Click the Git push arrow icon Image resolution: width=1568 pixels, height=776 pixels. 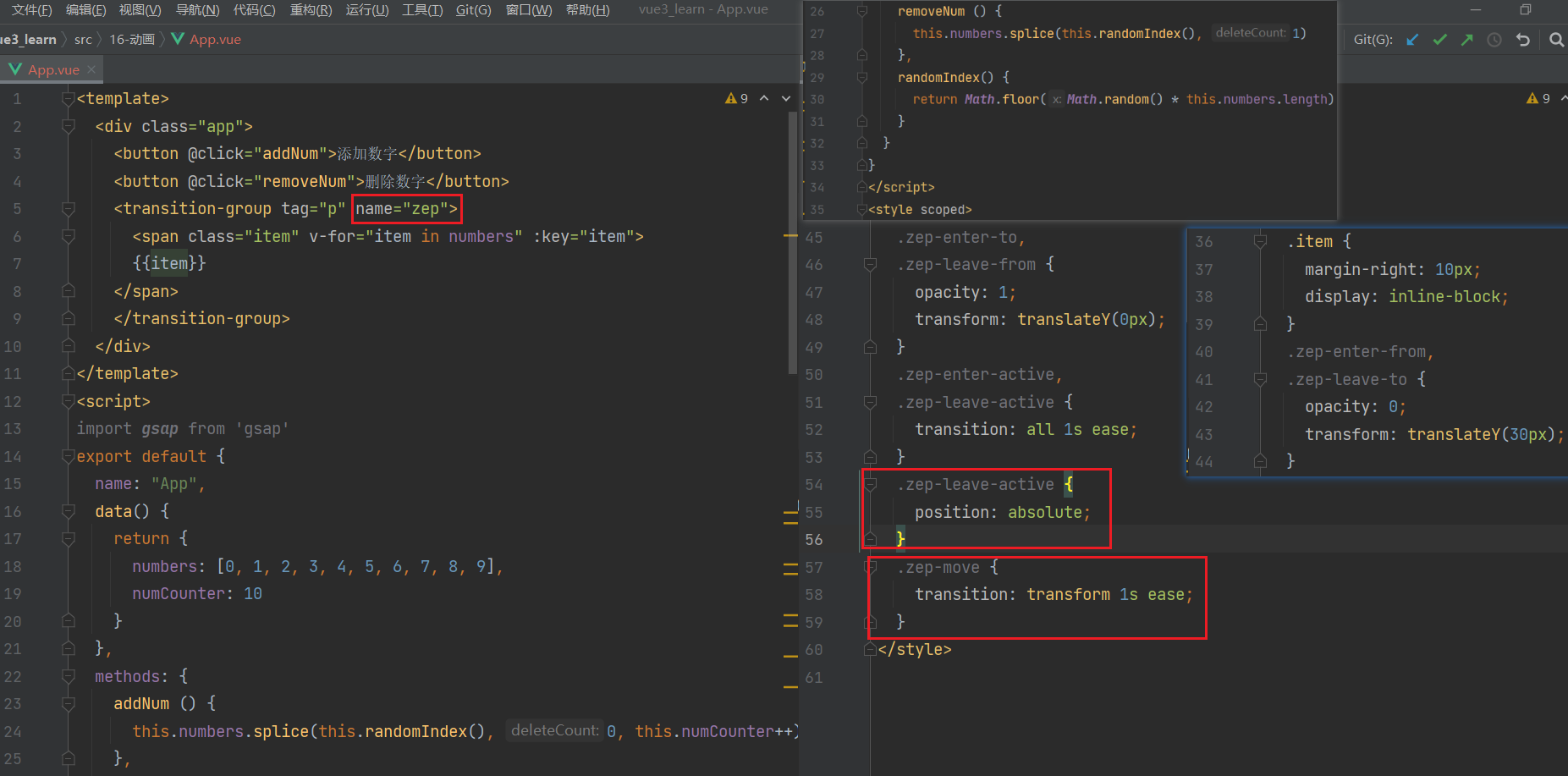point(1466,40)
